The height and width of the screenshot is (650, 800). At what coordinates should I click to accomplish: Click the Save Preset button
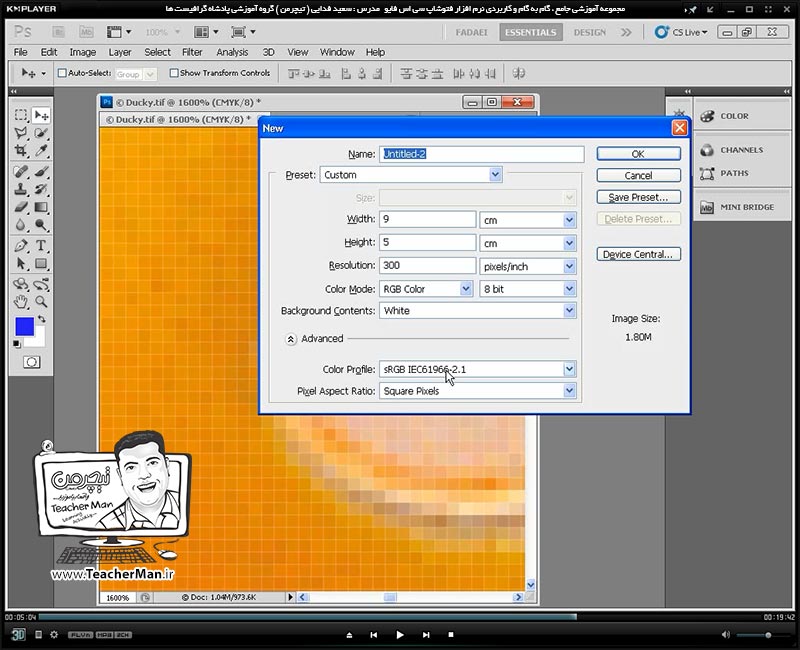tap(638, 197)
